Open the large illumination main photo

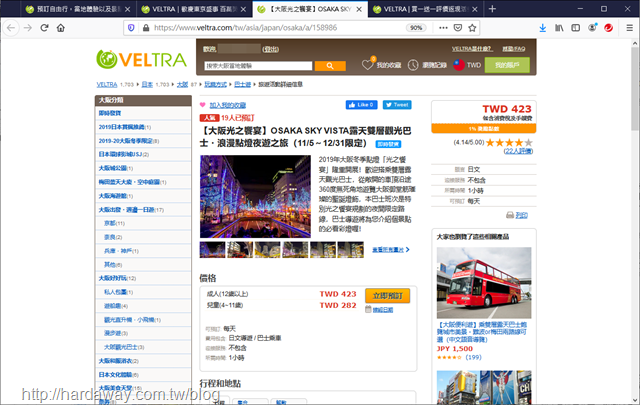tap(255, 196)
